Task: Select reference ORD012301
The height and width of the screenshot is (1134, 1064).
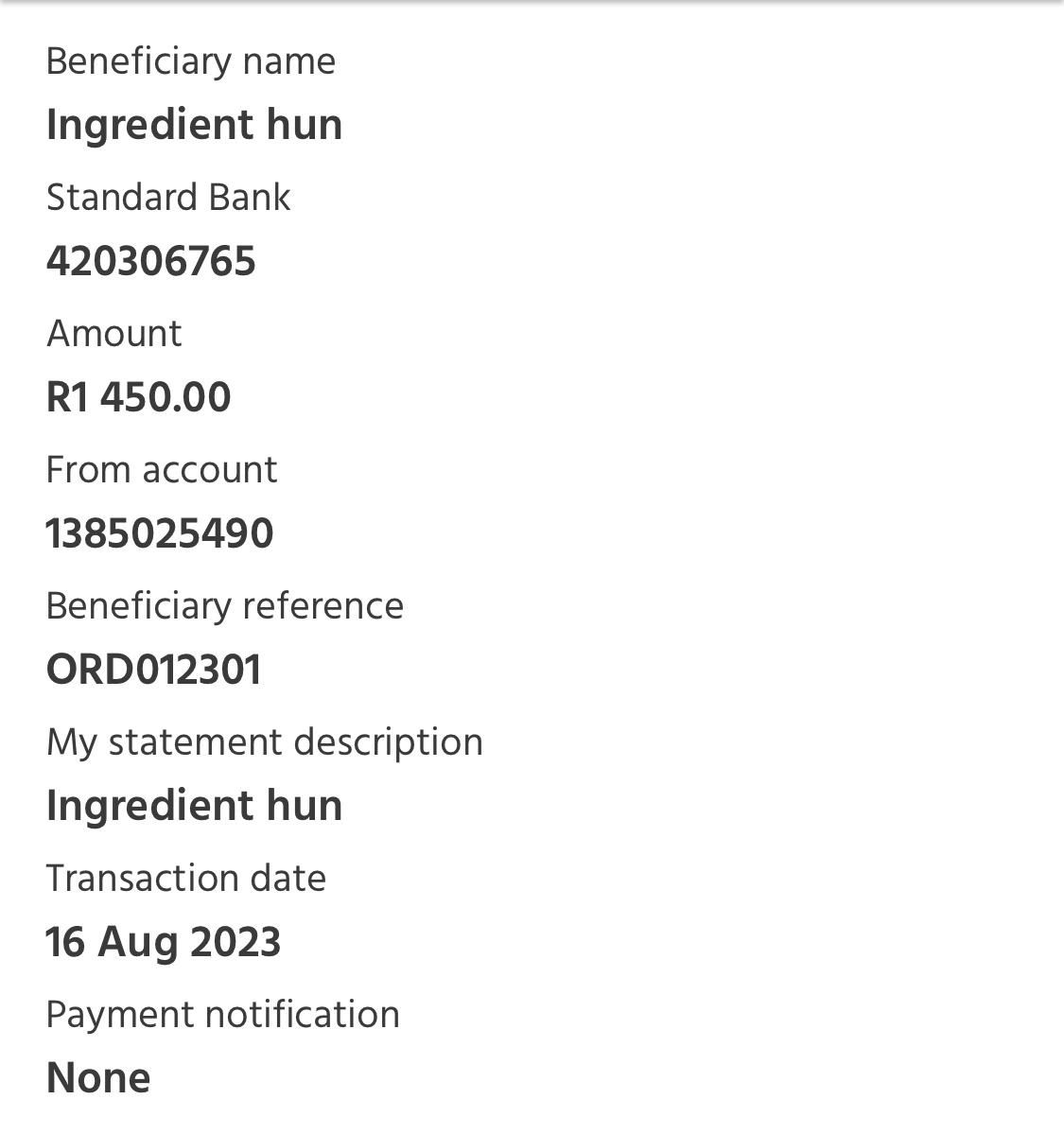Action: coord(153,670)
